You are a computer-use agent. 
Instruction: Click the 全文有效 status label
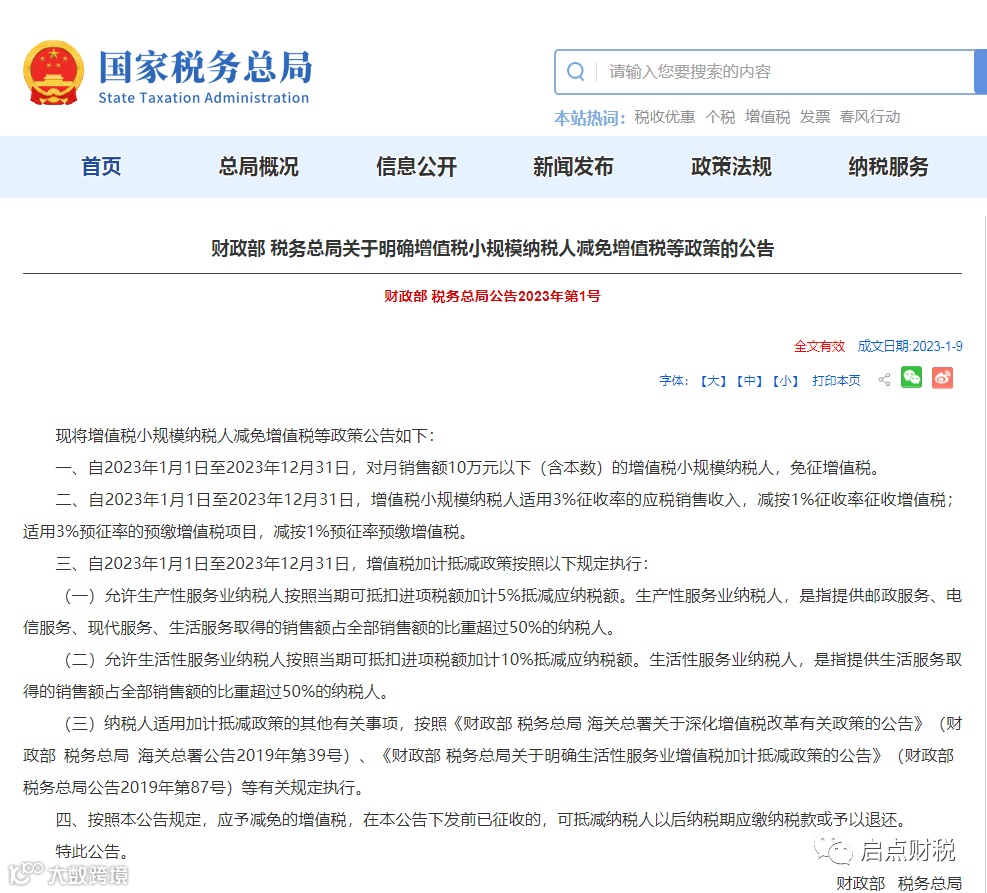coord(819,346)
